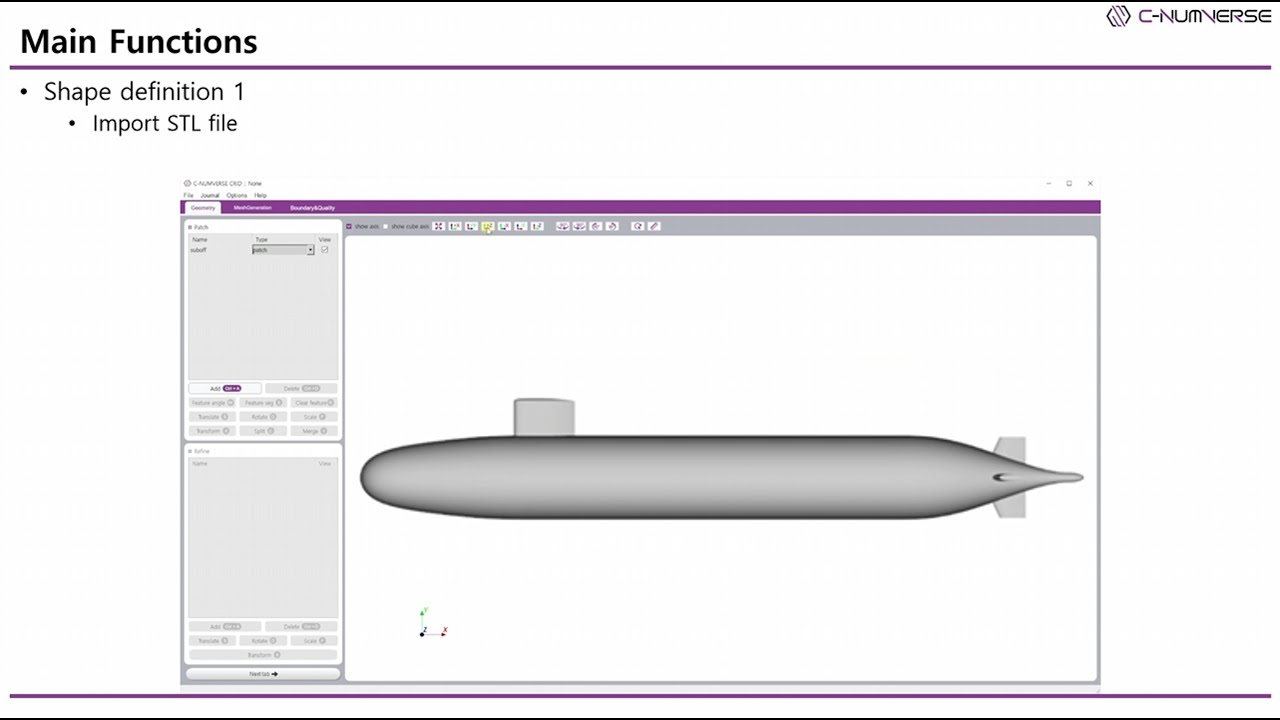Viewport: 1280px width, 720px height.
Task: Toggle the show axis checkbox
Action: [349, 226]
